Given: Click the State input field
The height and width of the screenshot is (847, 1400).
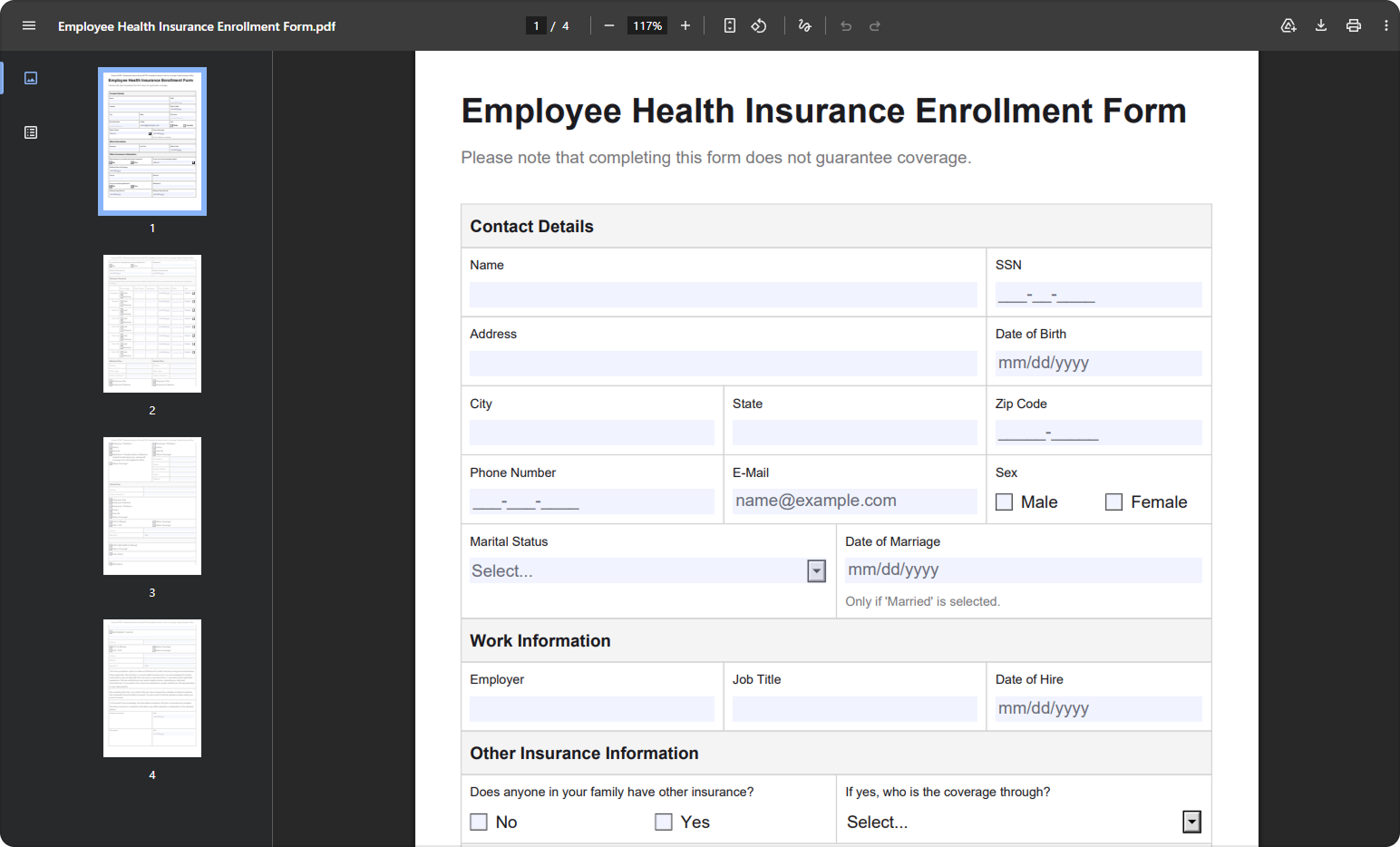Looking at the screenshot, I should pos(855,433).
